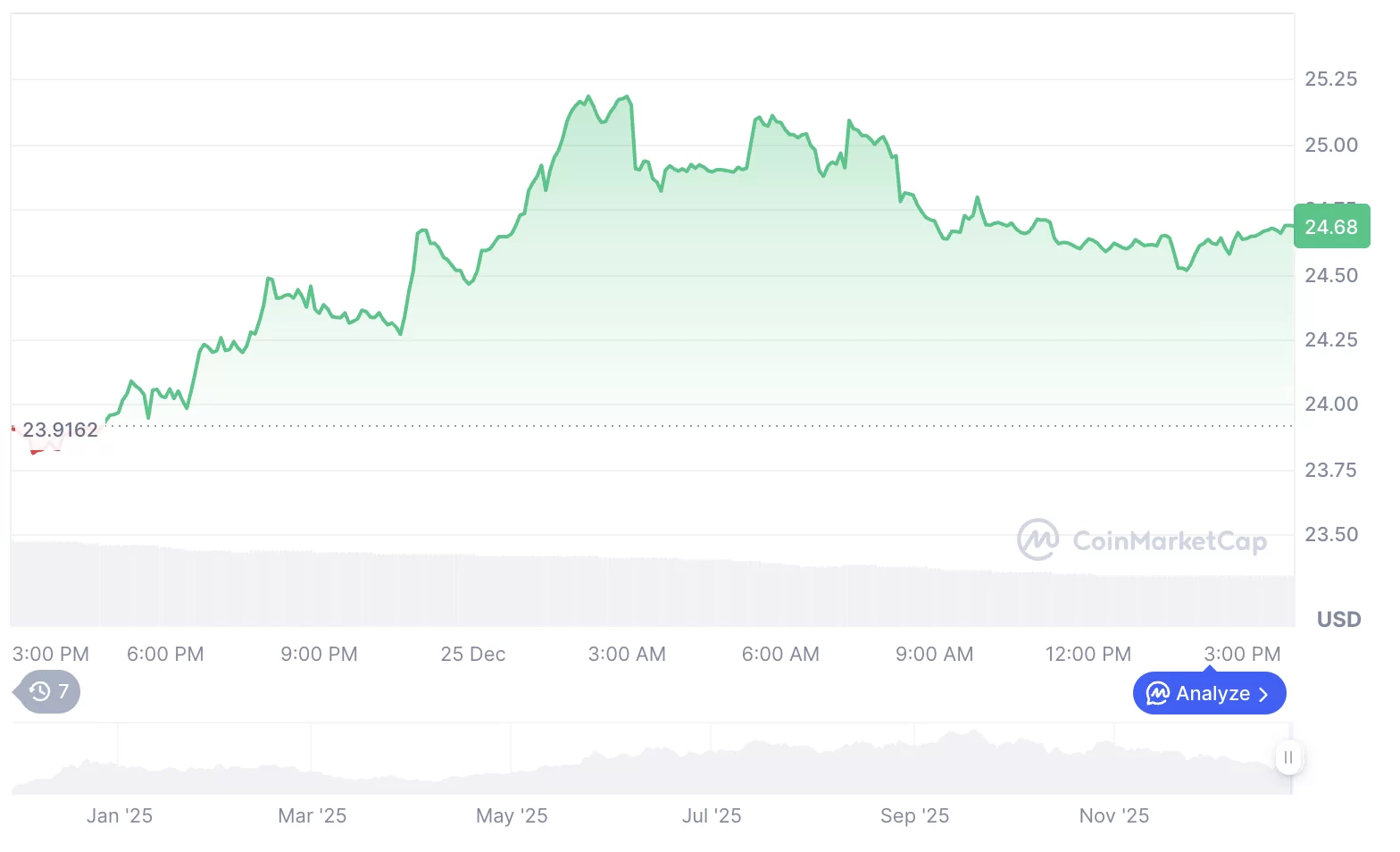Click the 23.50 price axis label
This screenshot has width=1400, height=852.
tap(1330, 534)
